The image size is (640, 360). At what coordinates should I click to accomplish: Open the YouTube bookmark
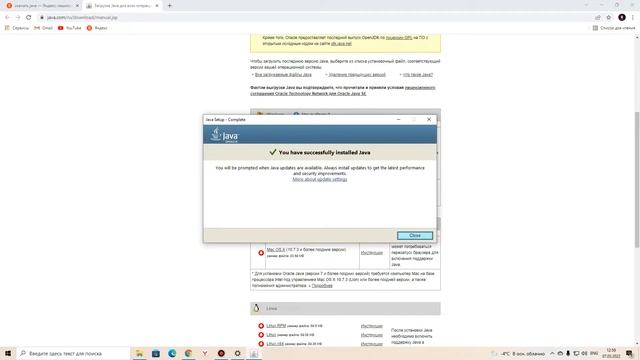tap(70, 28)
